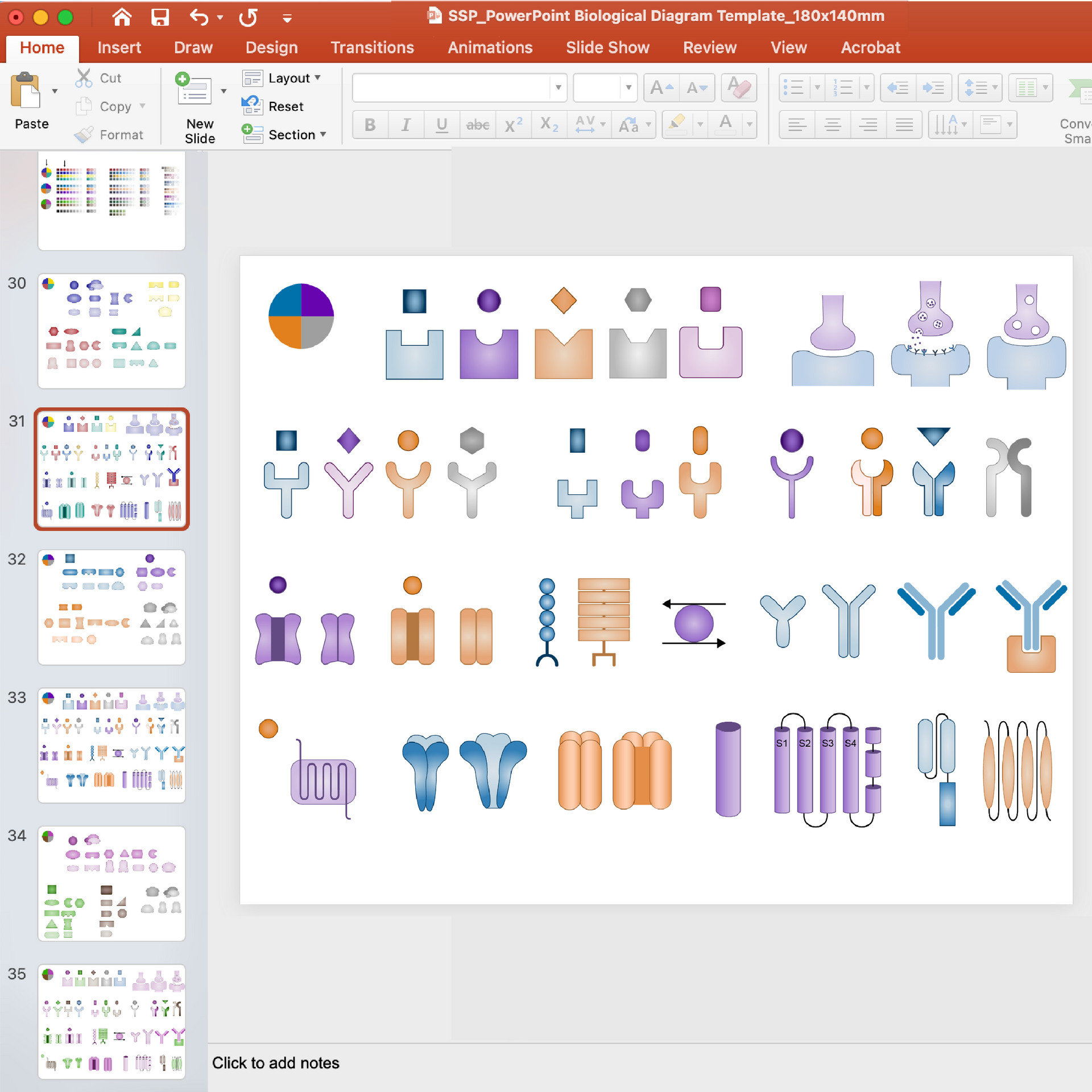Click the Center text alignment icon
This screenshot has height=1092, width=1092.
coord(833,124)
